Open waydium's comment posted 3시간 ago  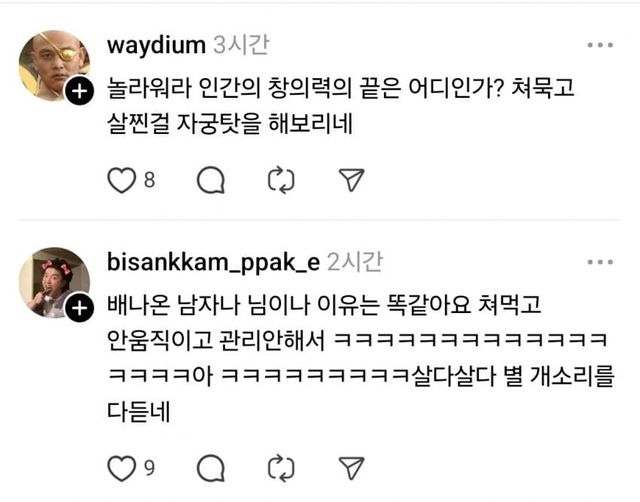click(341, 105)
